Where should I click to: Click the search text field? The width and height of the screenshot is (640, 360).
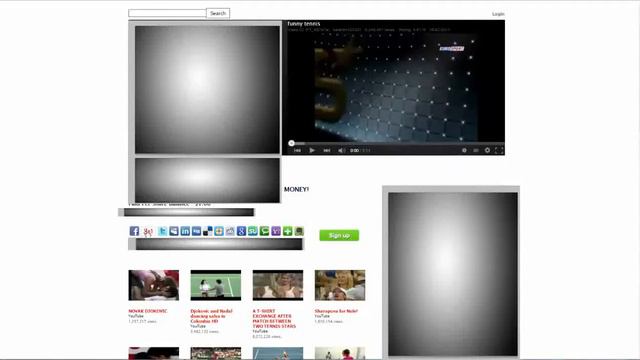167,13
